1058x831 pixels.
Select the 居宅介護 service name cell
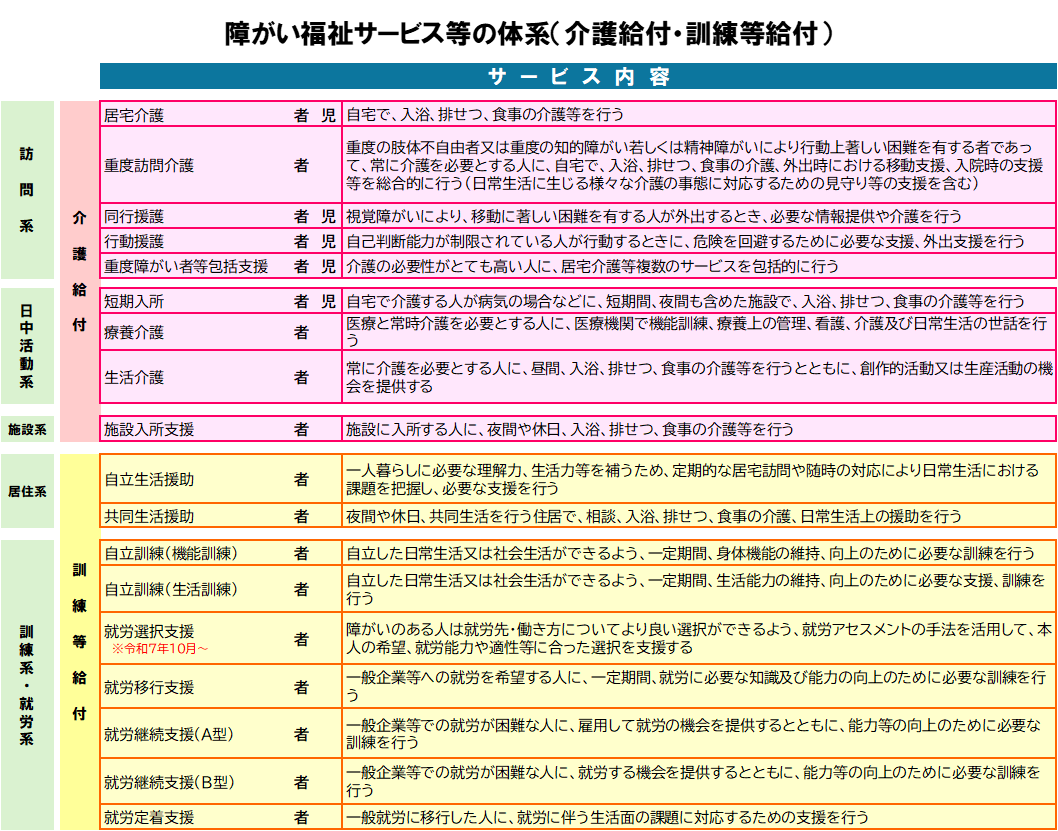click(134, 115)
